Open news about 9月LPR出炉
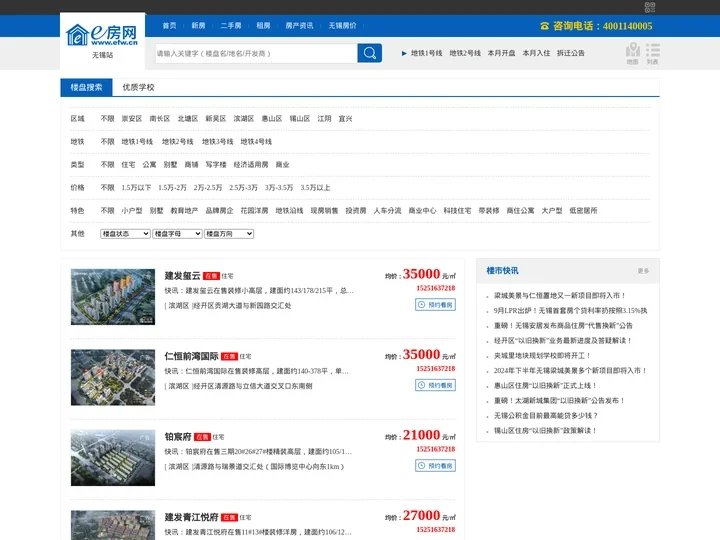Viewport: 720px width, 540px height. (570, 310)
